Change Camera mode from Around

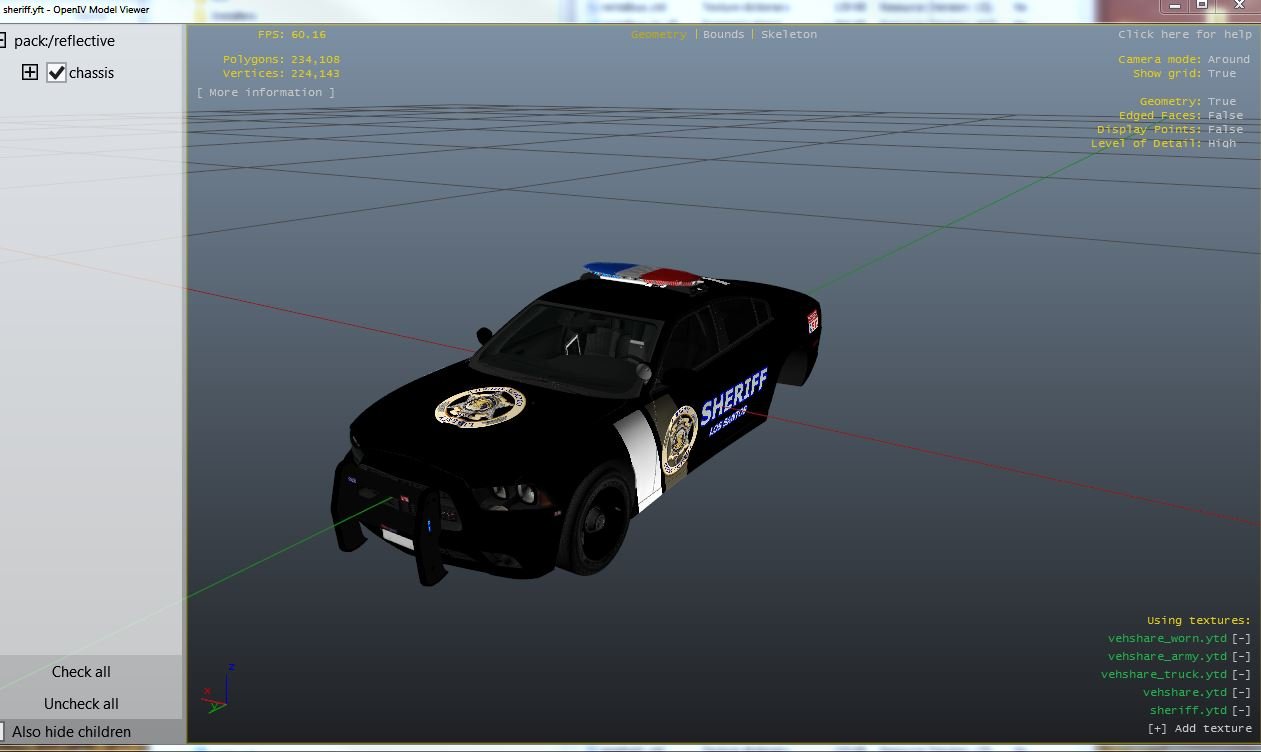tap(1229, 59)
